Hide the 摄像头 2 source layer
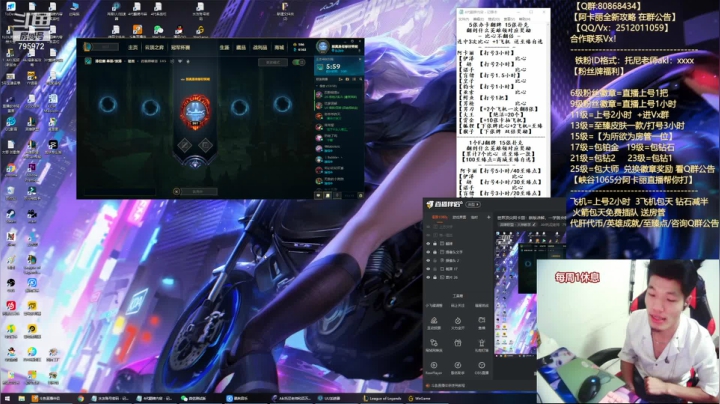 point(428,260)
